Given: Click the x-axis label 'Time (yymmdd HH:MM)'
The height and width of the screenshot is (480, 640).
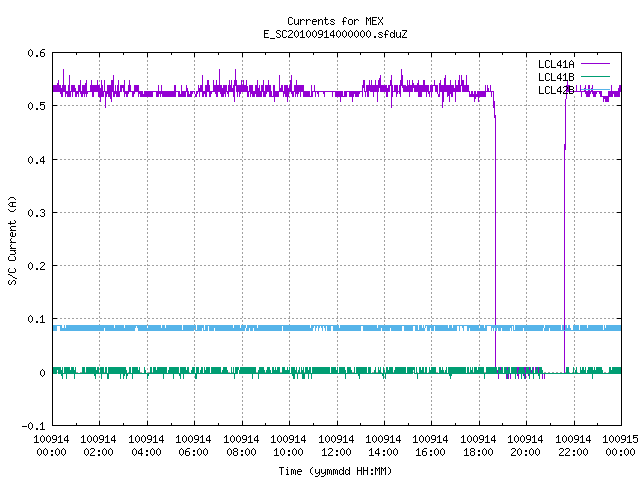Looking at the screenshot, I should (x=335, y=471).
